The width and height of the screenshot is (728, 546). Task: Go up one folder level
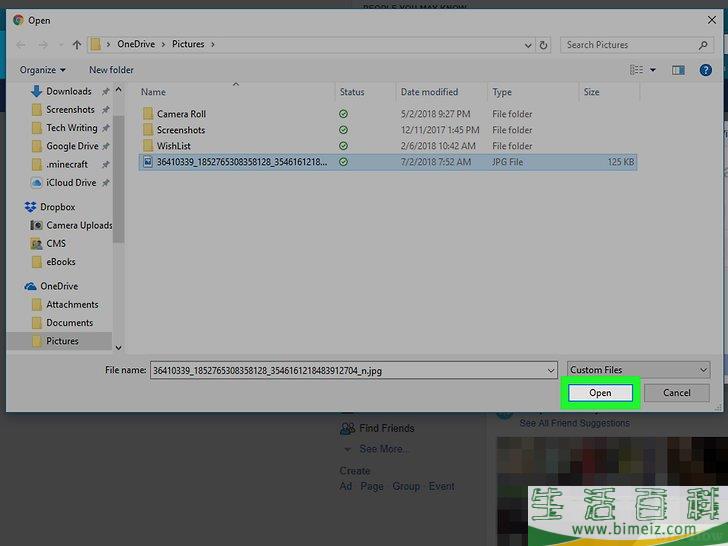pyautogui.click(x=77, y=45)
